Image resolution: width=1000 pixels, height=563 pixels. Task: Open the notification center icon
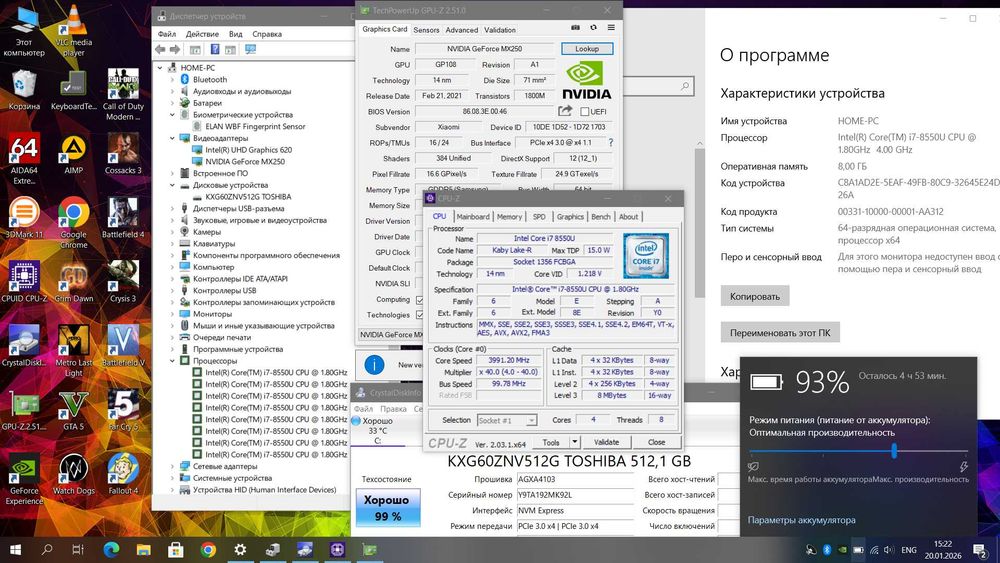click(980, 550)
